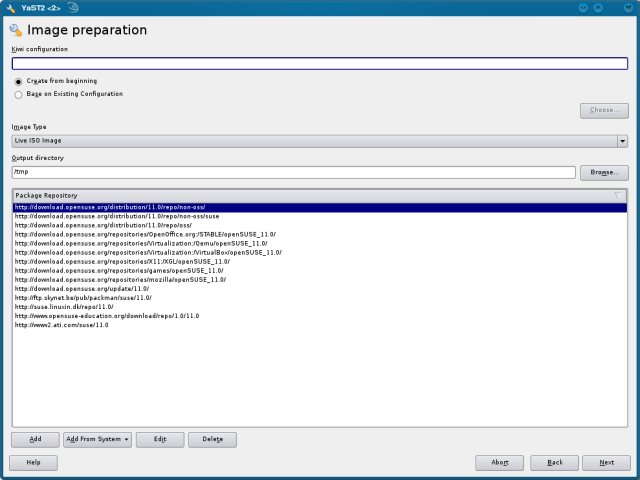This screenshot has height=480, width=640.
Task: Select repository distribution/11.0/repo/oss/ row
Action: (320, 225)
